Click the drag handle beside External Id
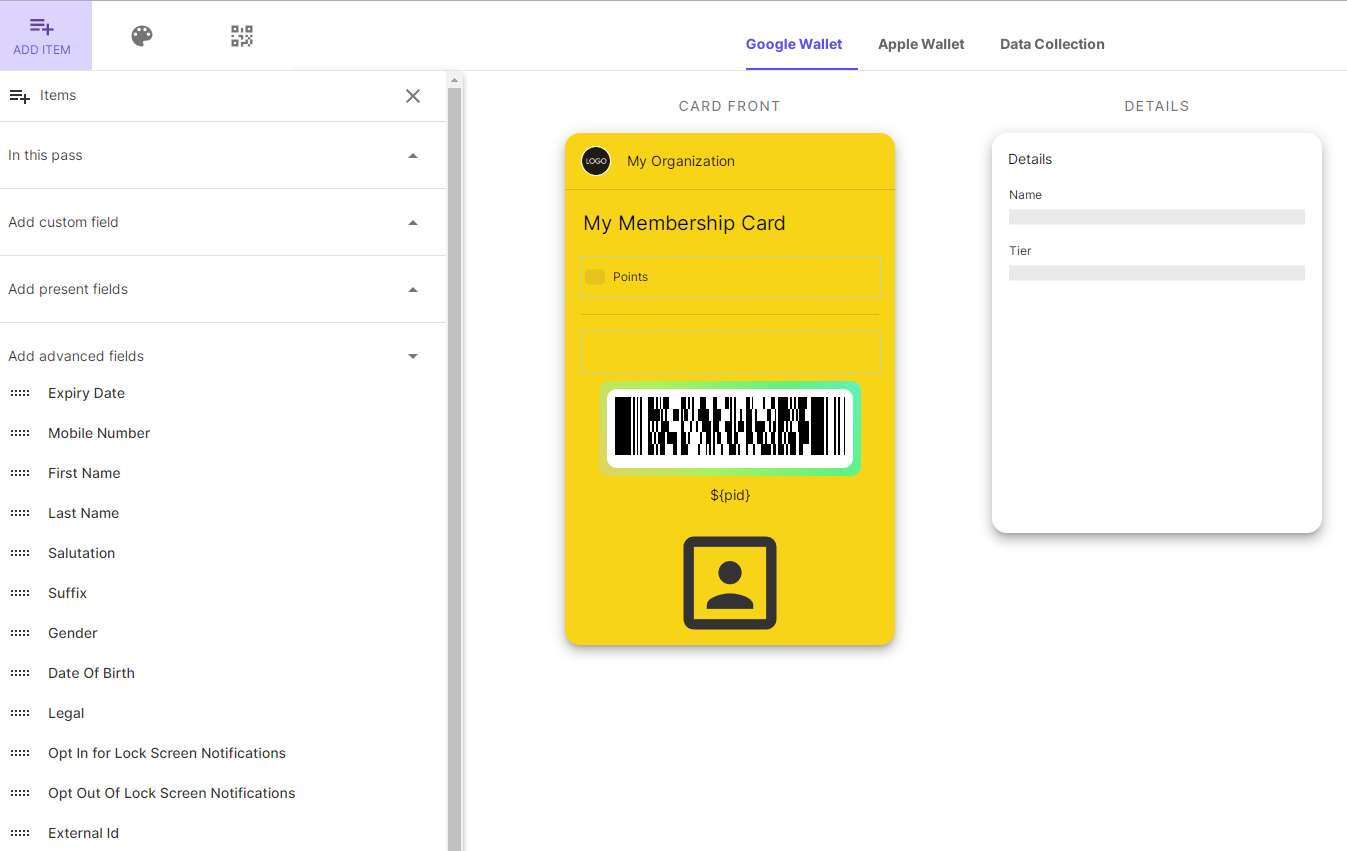Screen dimensions: 1347x851 [20, 833]
